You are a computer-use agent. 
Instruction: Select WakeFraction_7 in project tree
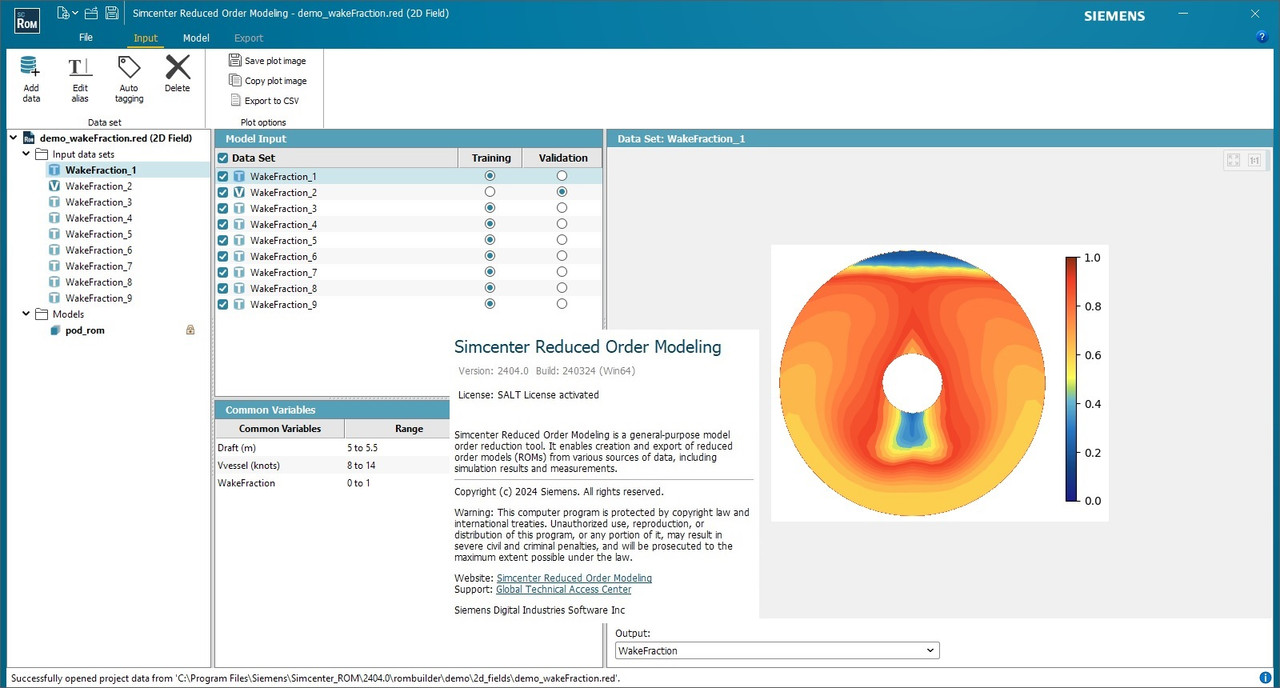(98, 266)
